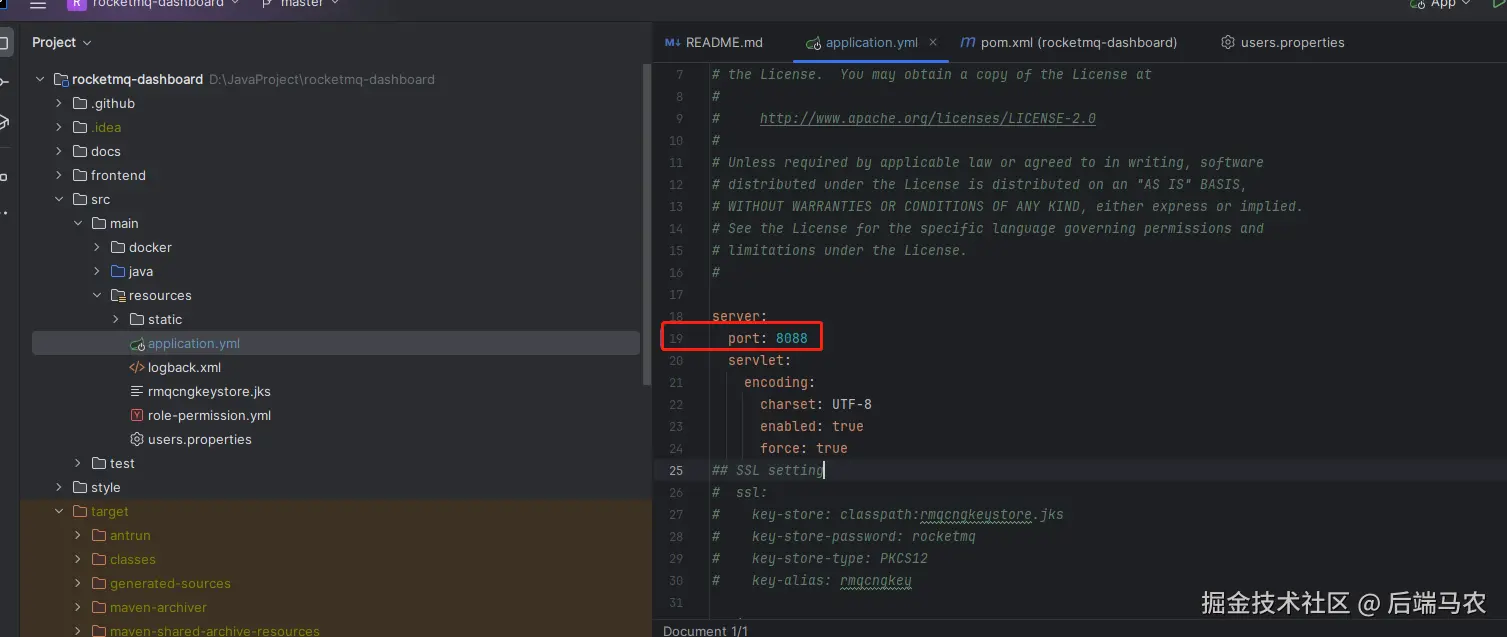
Task: Open the rocketmq-dashboard project selector dropdown
Action: tap(154, 4)
